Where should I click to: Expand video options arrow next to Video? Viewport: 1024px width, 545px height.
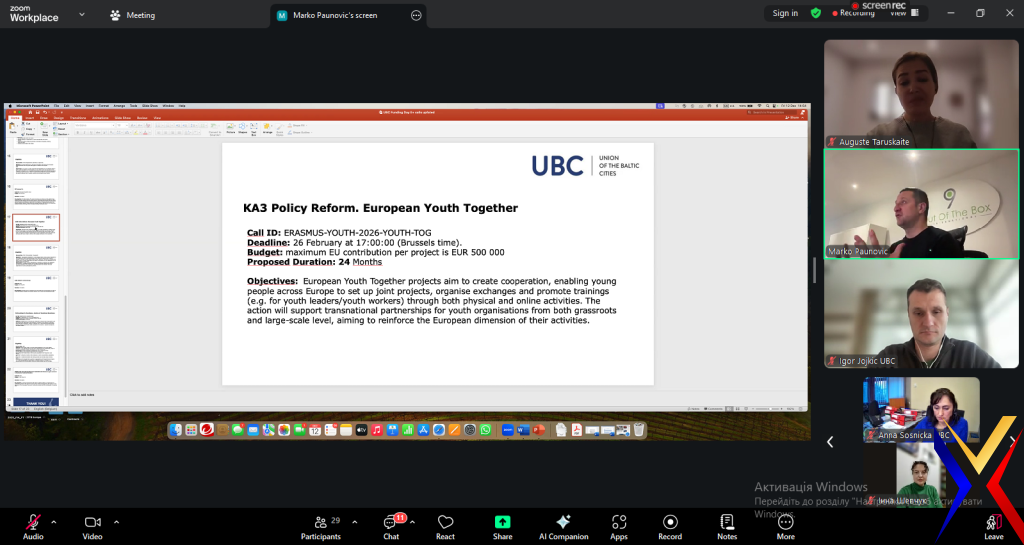116,522
